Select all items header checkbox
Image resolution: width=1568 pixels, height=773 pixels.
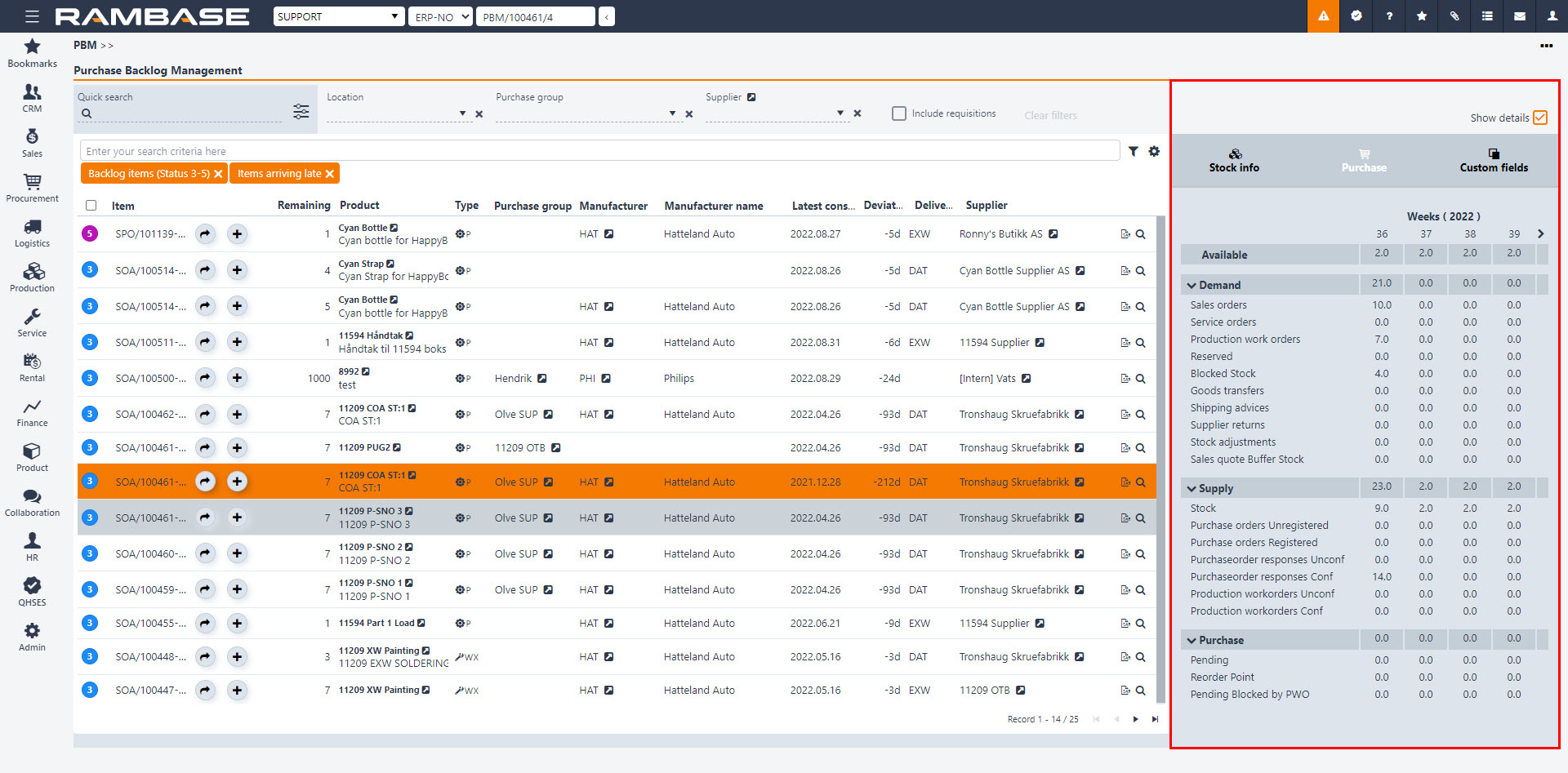(x=91, y=206)
